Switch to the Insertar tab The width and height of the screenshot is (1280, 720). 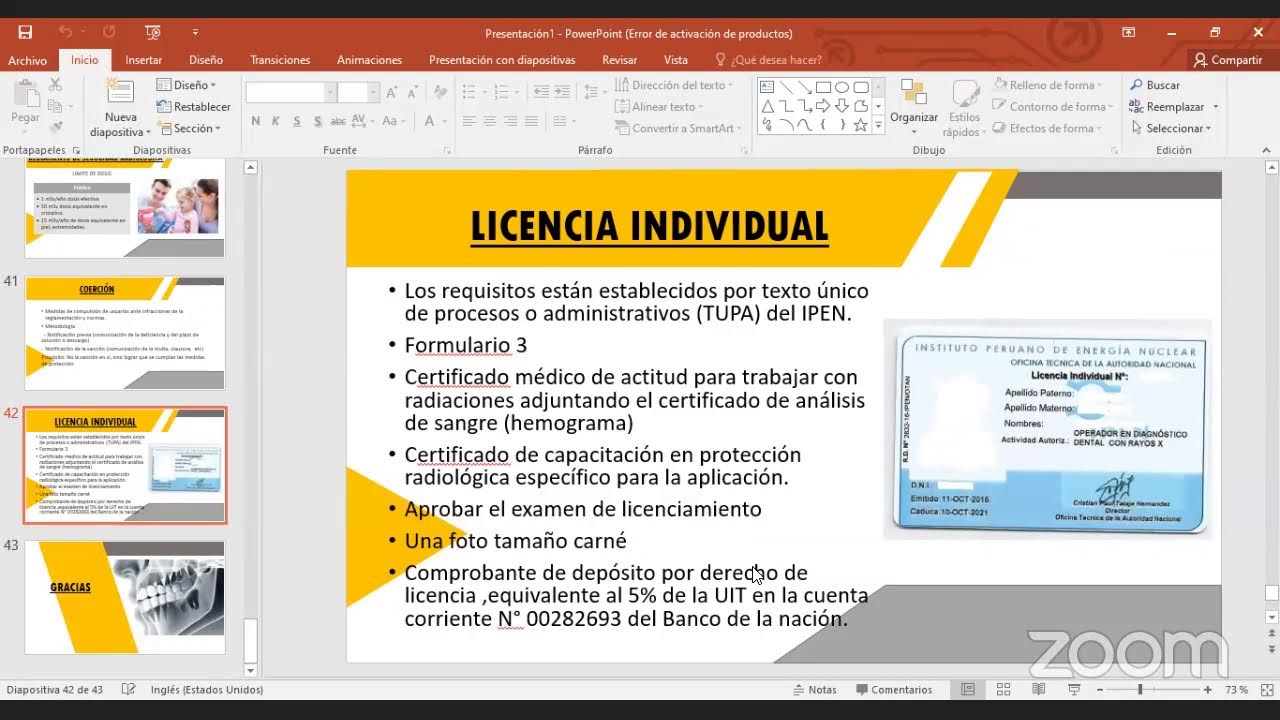pos(143,60)
